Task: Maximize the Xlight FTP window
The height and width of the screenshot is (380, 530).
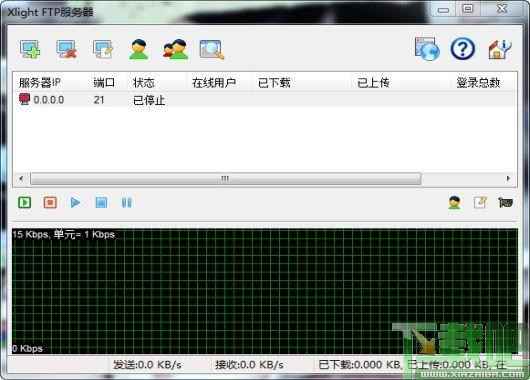Action: tap(468, 8)
